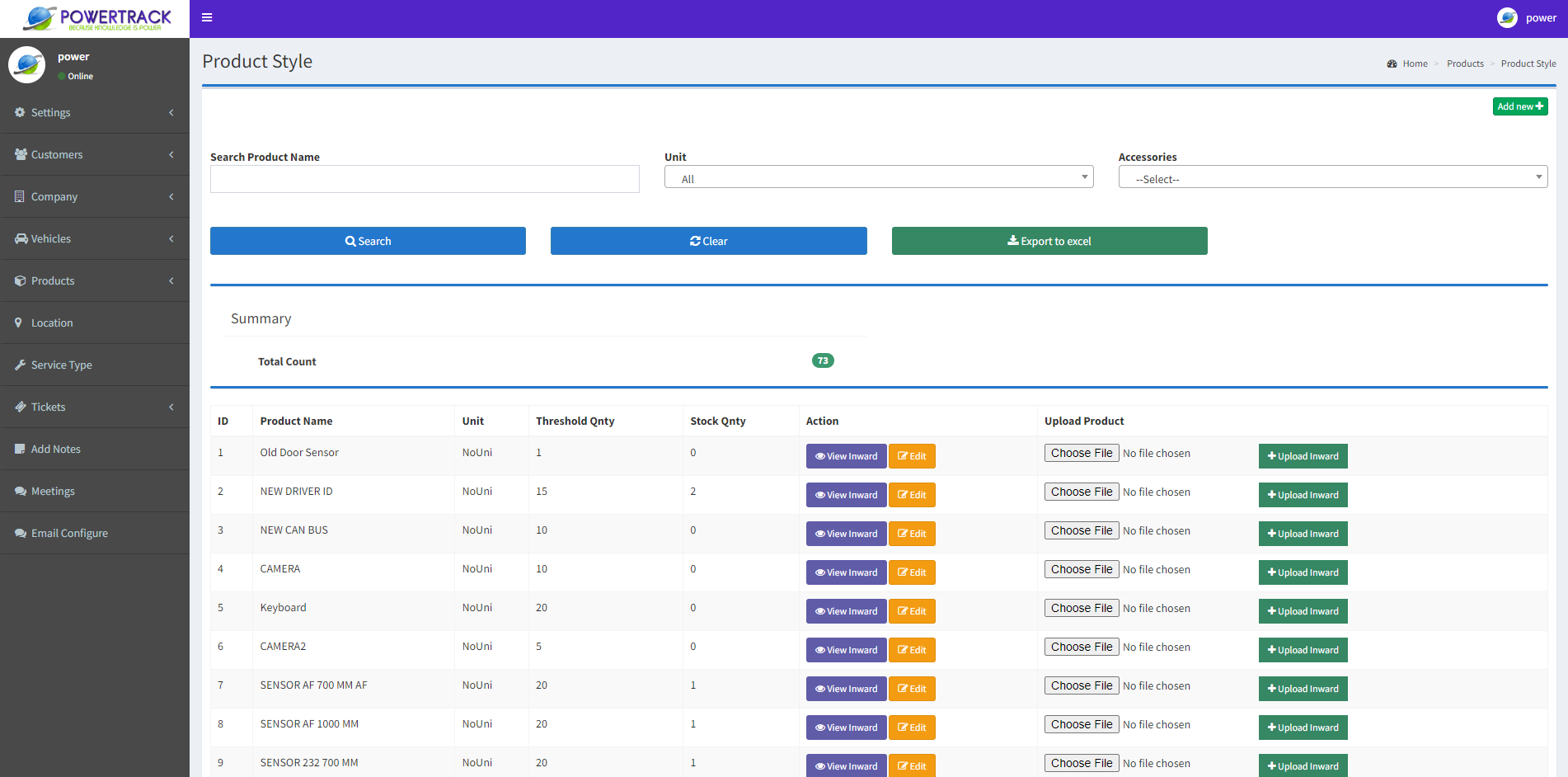The height and width of the screenshot is (777, 1568).
Task: Click the Add new button
Action: click(1519, 106)
